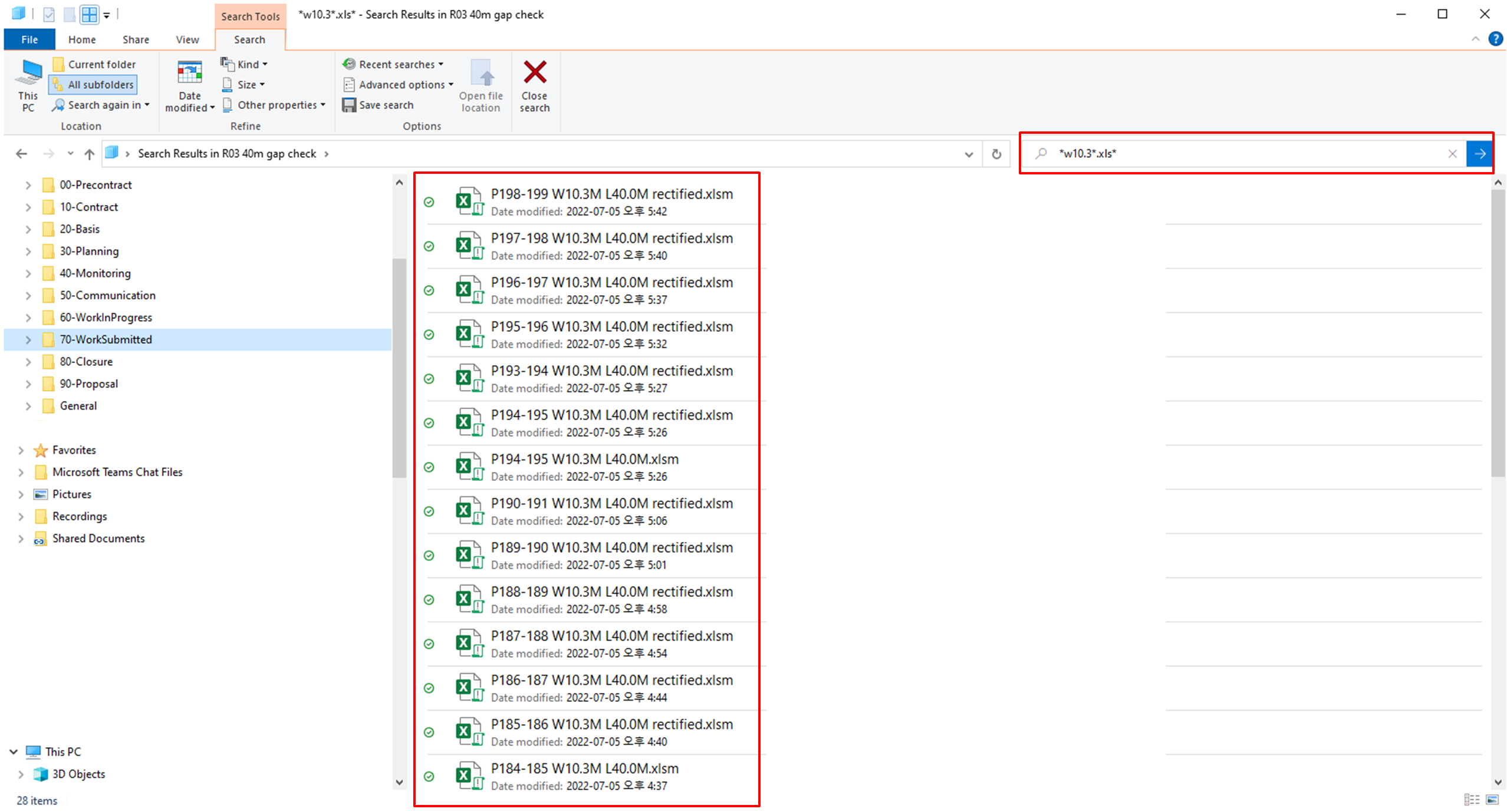1507x812 pixels.
Task: Switch to large thumbnails view icon
Action: (1492, 800)
